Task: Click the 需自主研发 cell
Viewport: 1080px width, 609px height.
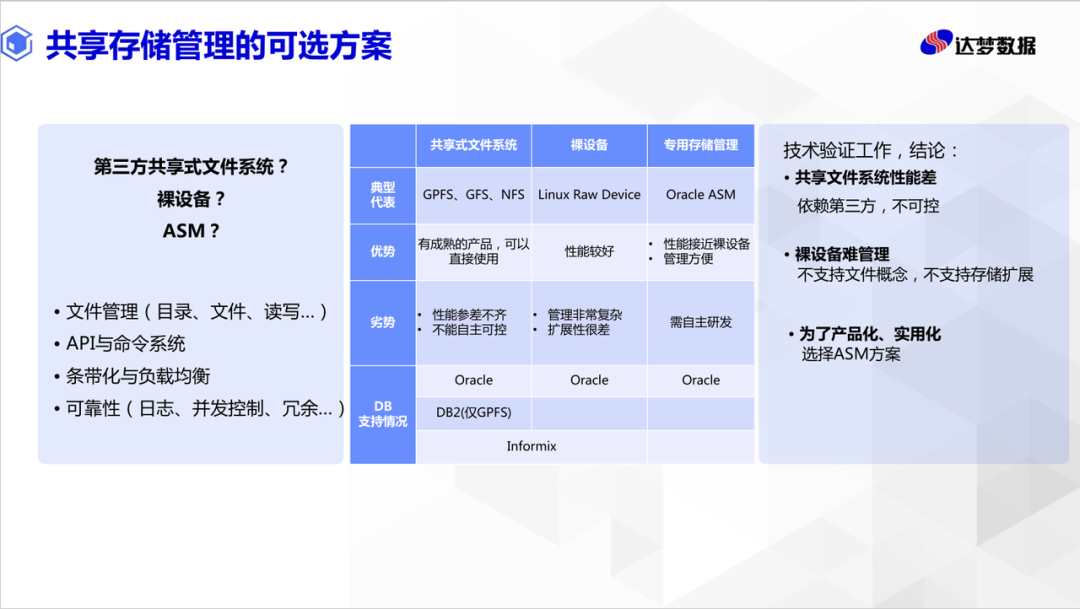Action: [x=700, y=322]
